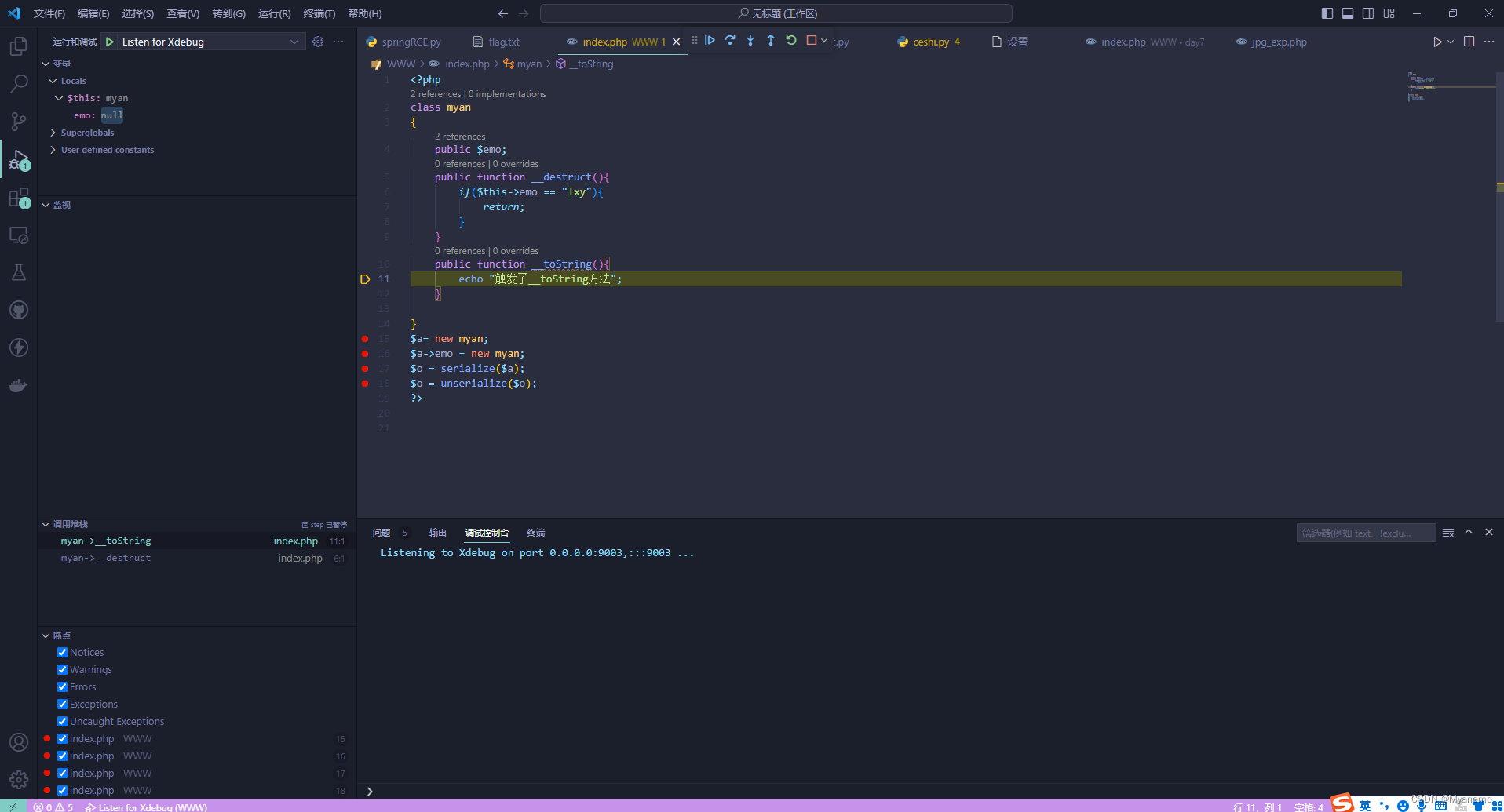Disable index.php breakpoint at line 16
The image size is (1504, 812).
62,756
